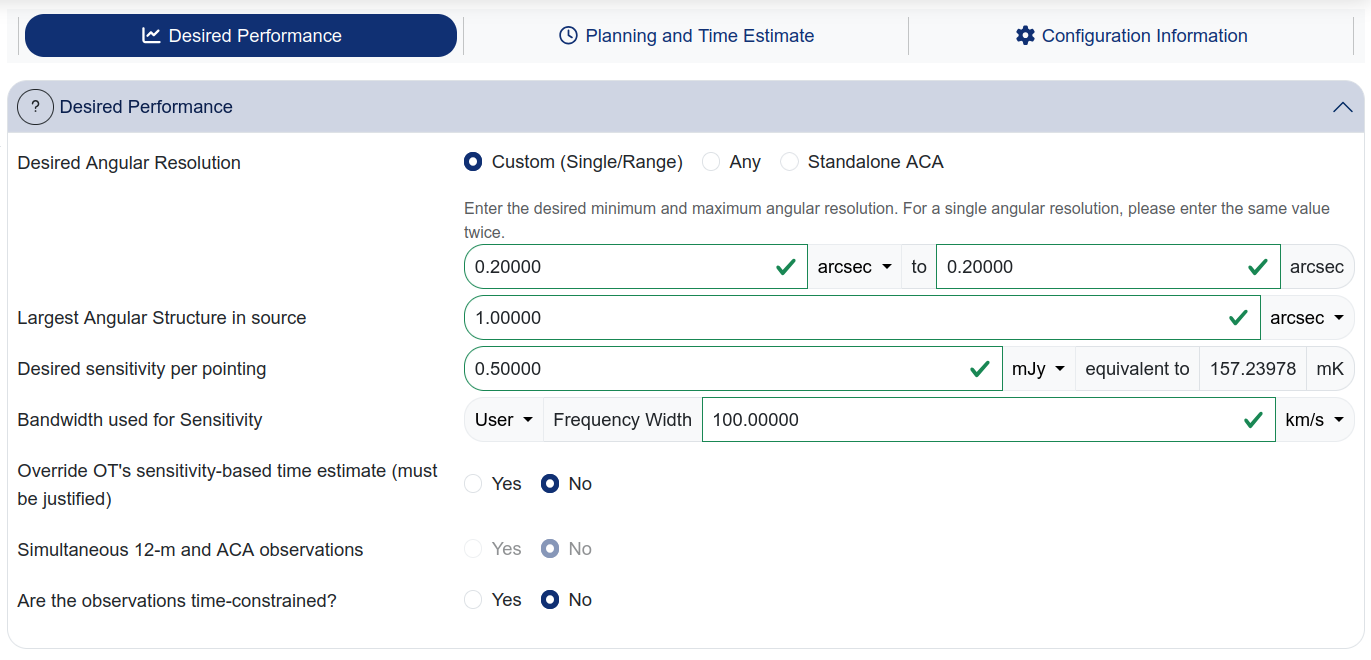1371x660 pixels.
Task: Open minimum resolution arcsec unit dropdown
Action: point(854,267)
